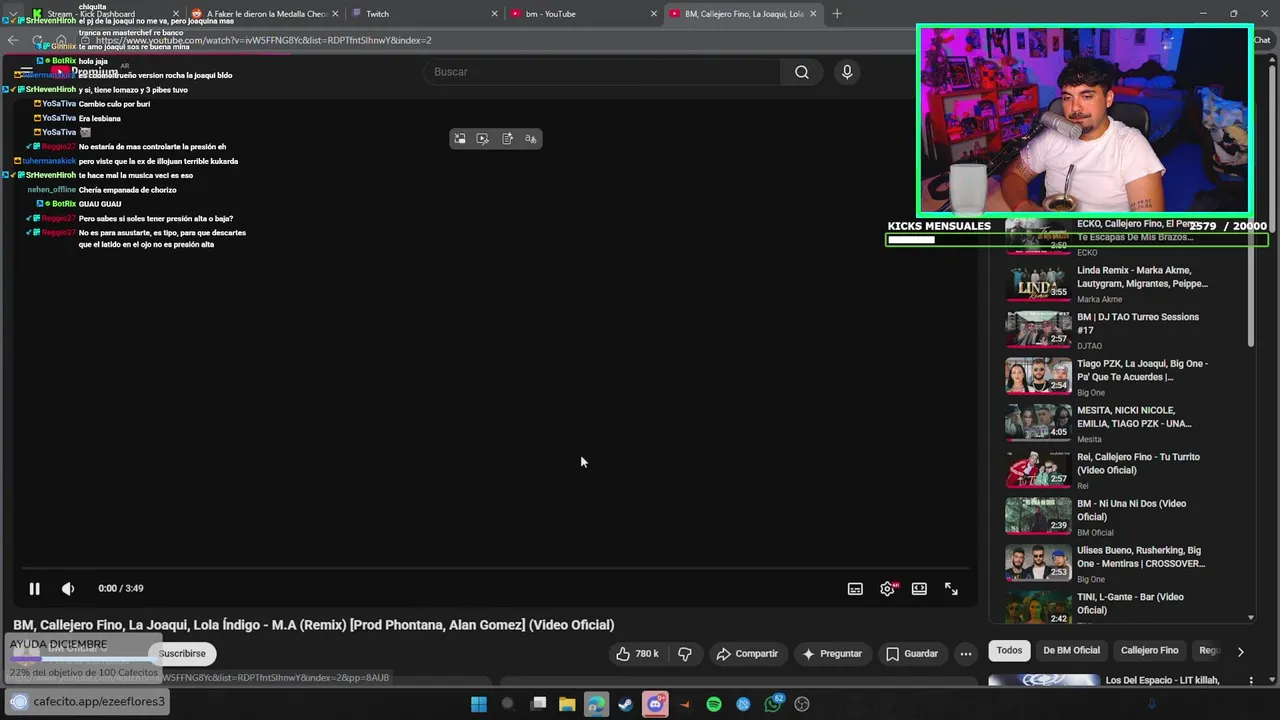Open a new browser tab
The image size is (1280, 720).
[x=837, y=14]
